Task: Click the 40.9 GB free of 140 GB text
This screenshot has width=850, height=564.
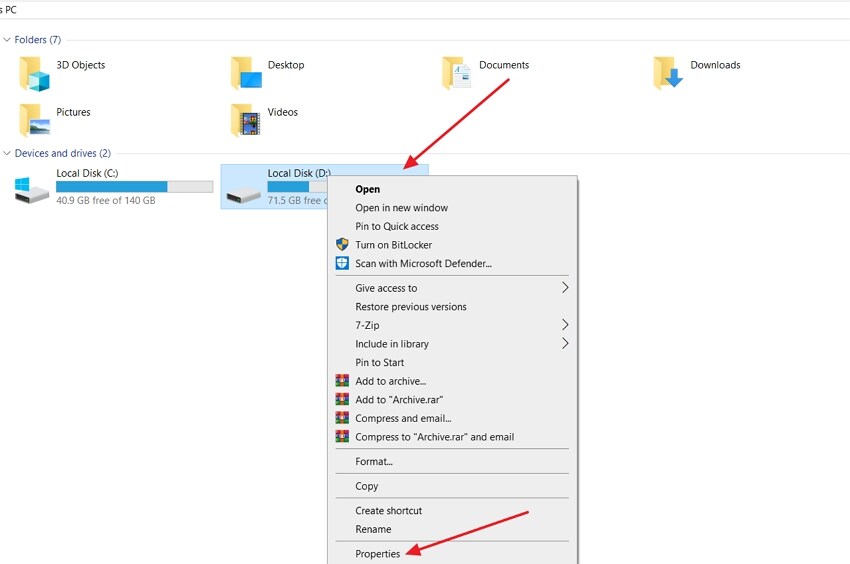Action: tap(106, 200)
